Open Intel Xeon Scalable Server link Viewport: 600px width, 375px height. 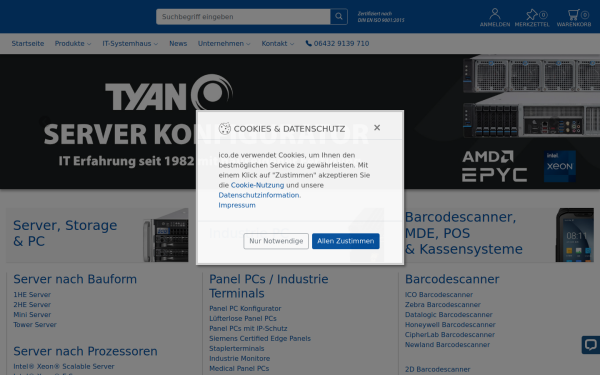click(x=64, y=367)
